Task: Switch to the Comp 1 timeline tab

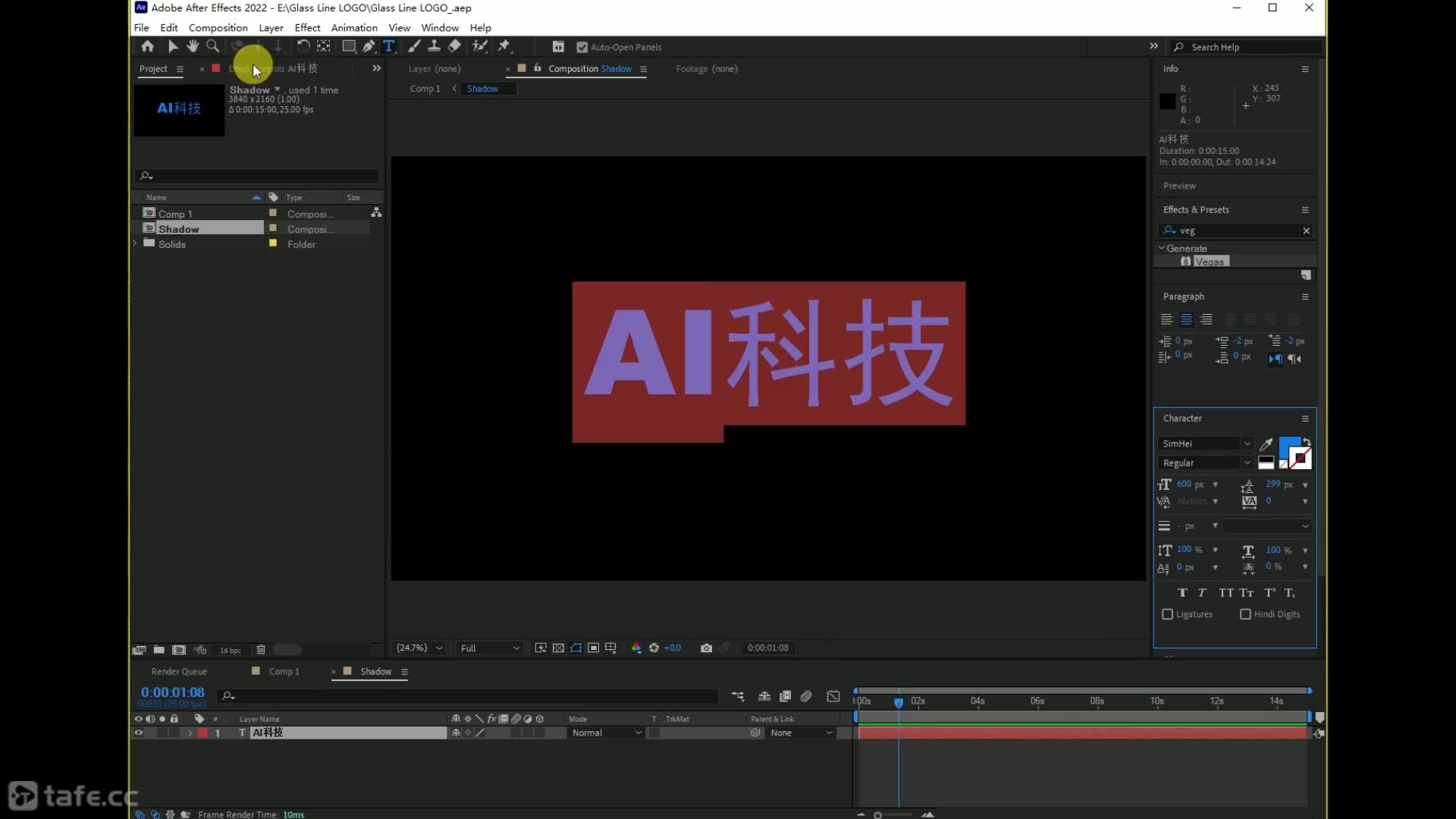Action: click(284, 672)
